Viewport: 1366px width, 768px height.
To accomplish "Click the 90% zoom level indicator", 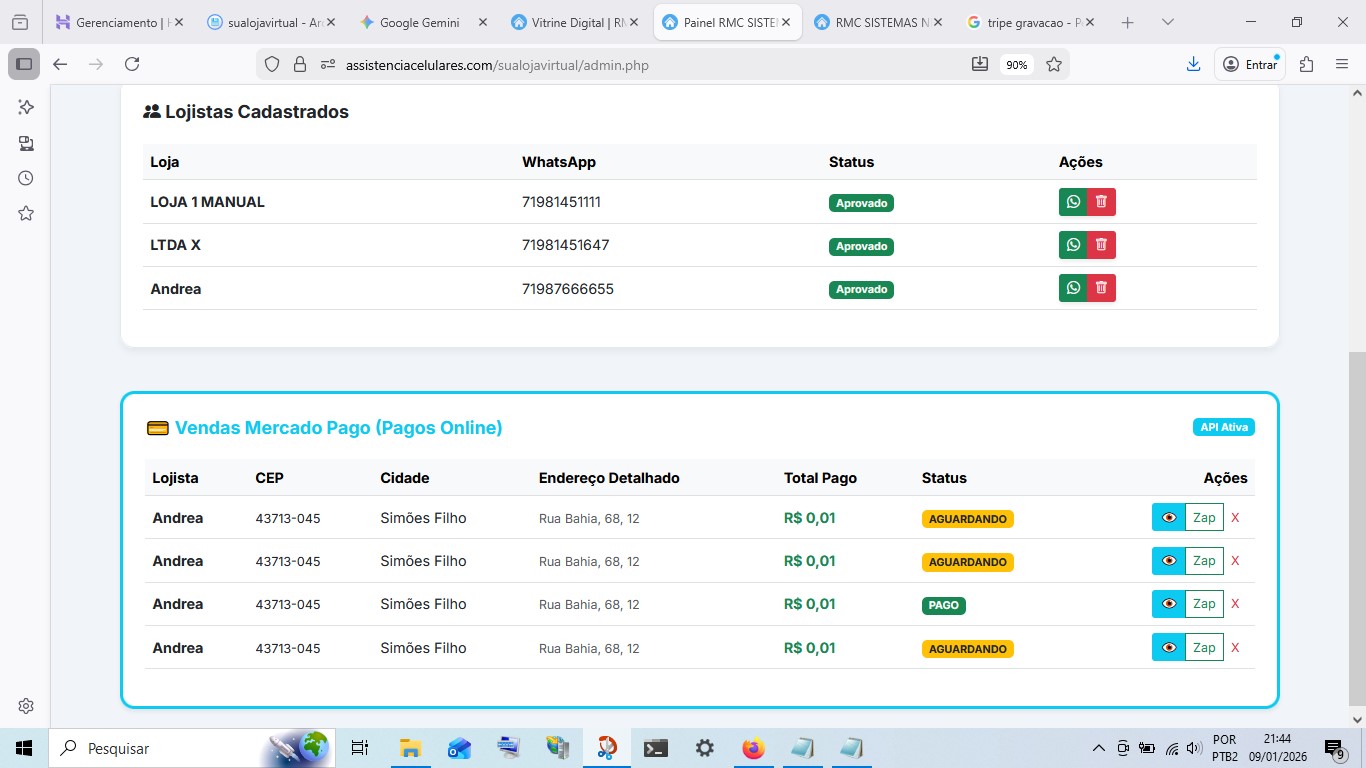I will (x=1016, y=64).
